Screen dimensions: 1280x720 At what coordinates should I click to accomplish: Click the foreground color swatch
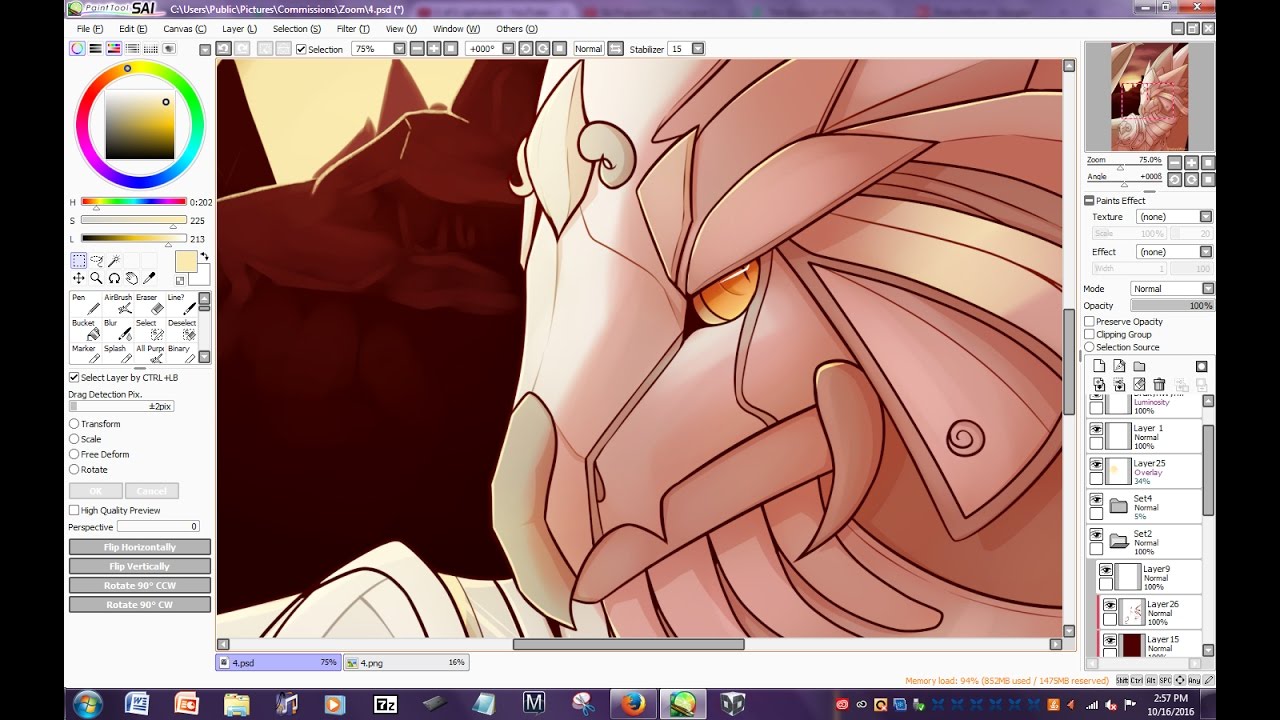pos(186,262)
